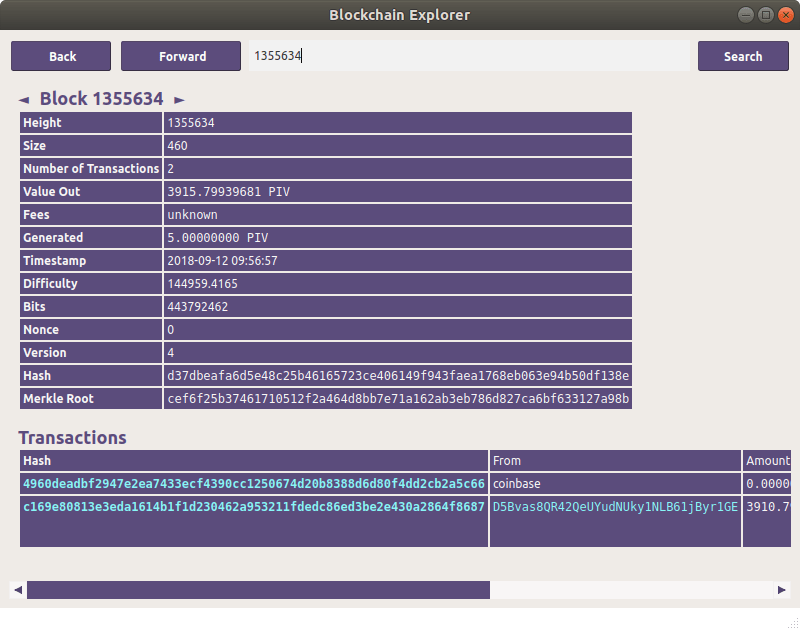Click horizontal scrollbar right arrow

782,590
